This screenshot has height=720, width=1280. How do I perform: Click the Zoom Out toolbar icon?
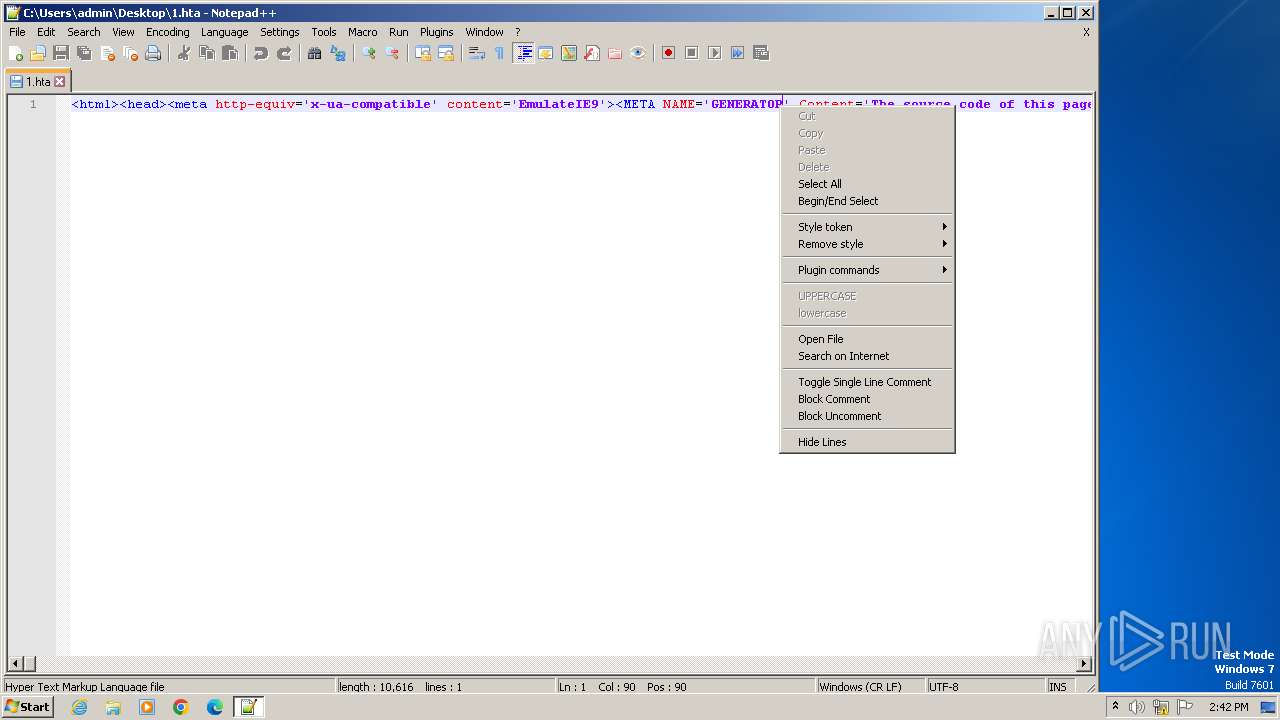[392, 53]
